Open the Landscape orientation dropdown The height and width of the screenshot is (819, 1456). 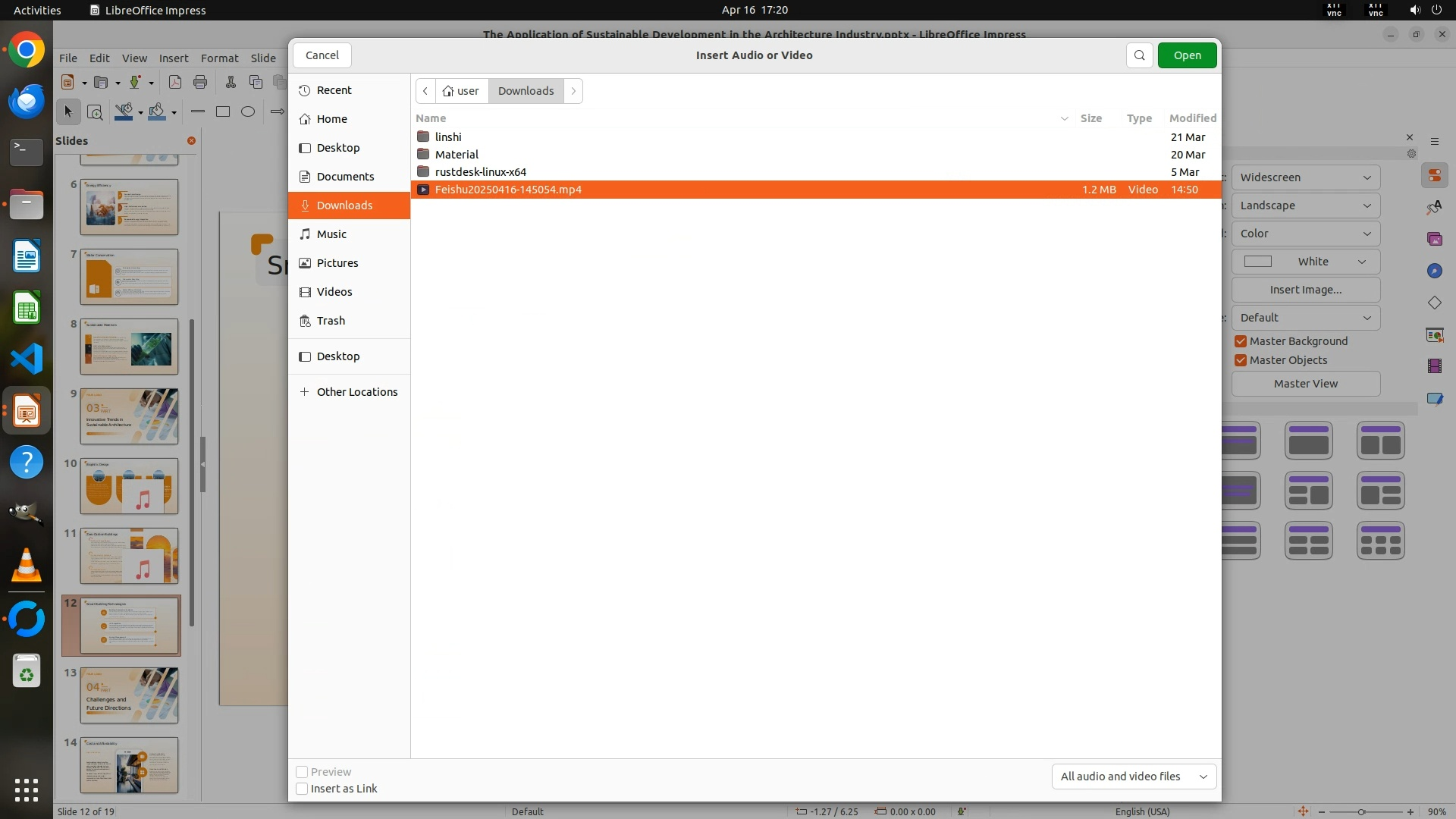[x=1305, y=206]
